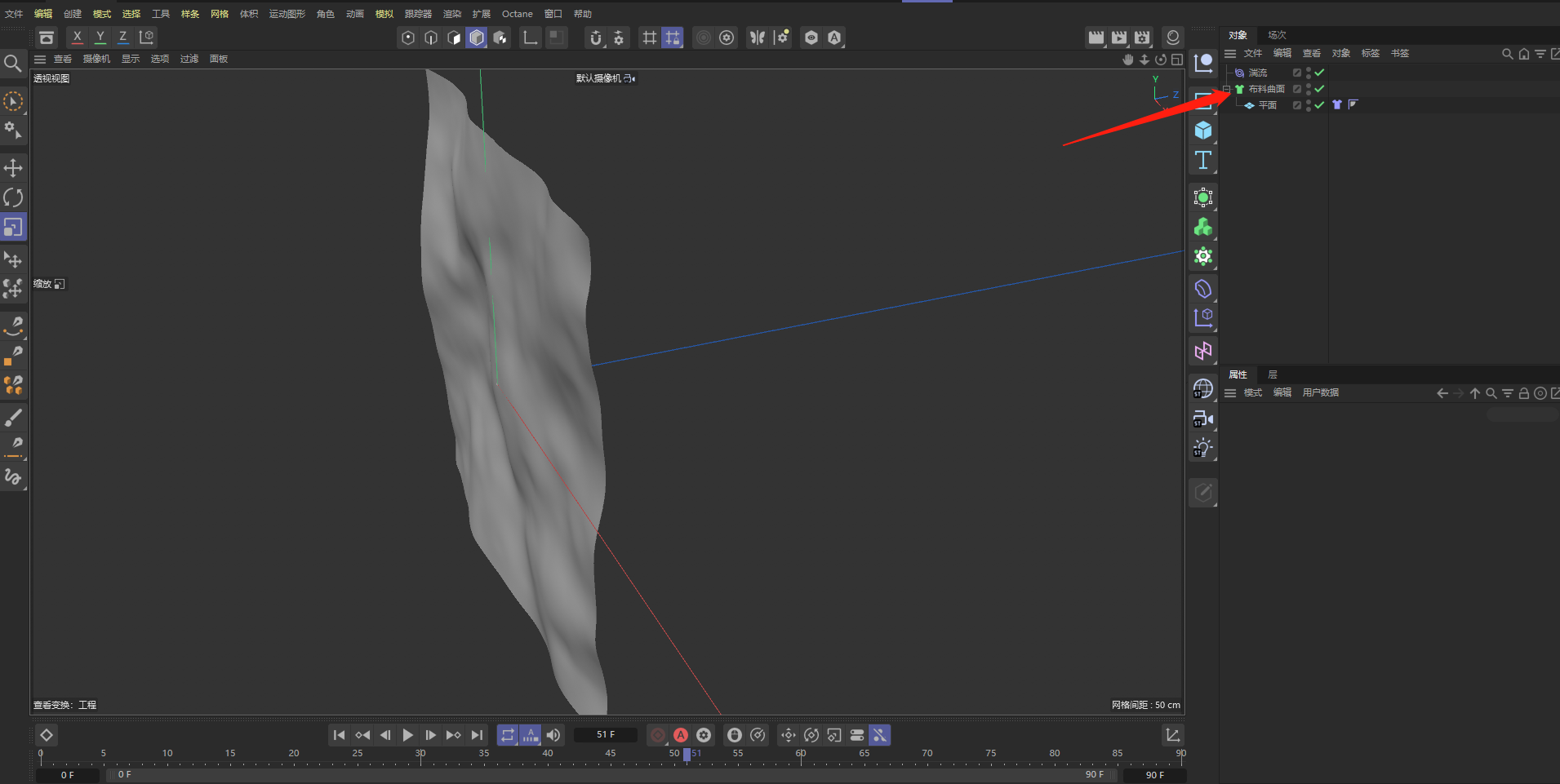
Task: Switch to 层 tab in attribute panel
Action: coord(1273,374)
